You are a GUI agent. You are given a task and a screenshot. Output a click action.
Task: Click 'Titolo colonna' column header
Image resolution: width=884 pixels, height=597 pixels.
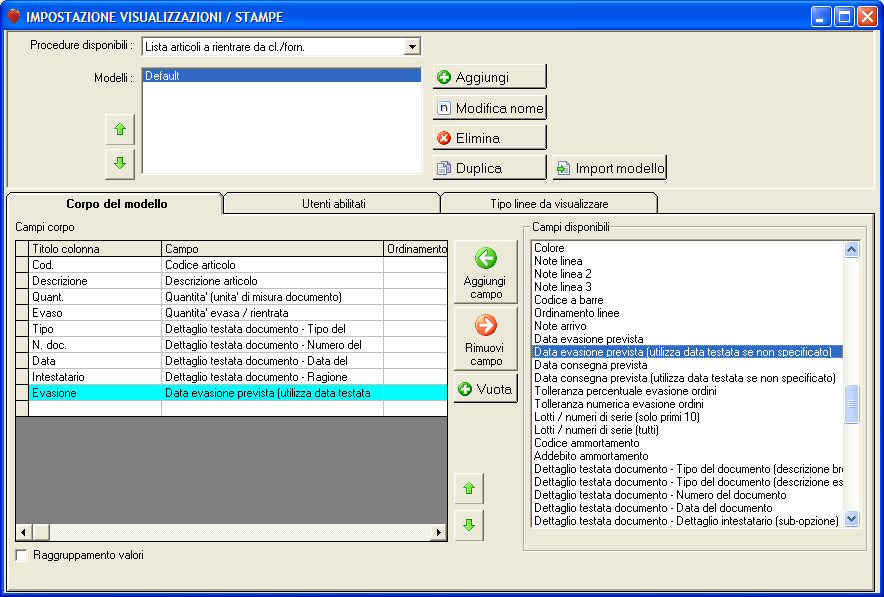pos(95,249)
